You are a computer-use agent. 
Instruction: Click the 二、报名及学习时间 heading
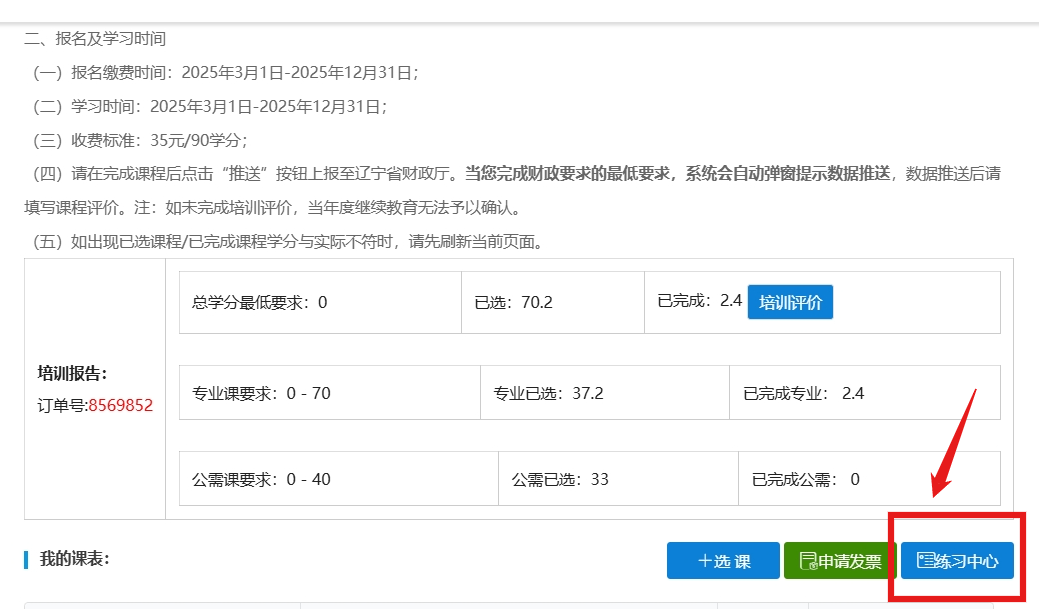(95, 39)
